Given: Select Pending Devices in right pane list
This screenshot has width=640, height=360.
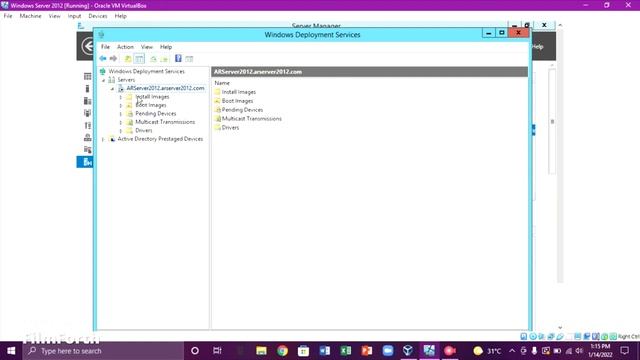Looking at the screenshot, I should click(242, 110).
